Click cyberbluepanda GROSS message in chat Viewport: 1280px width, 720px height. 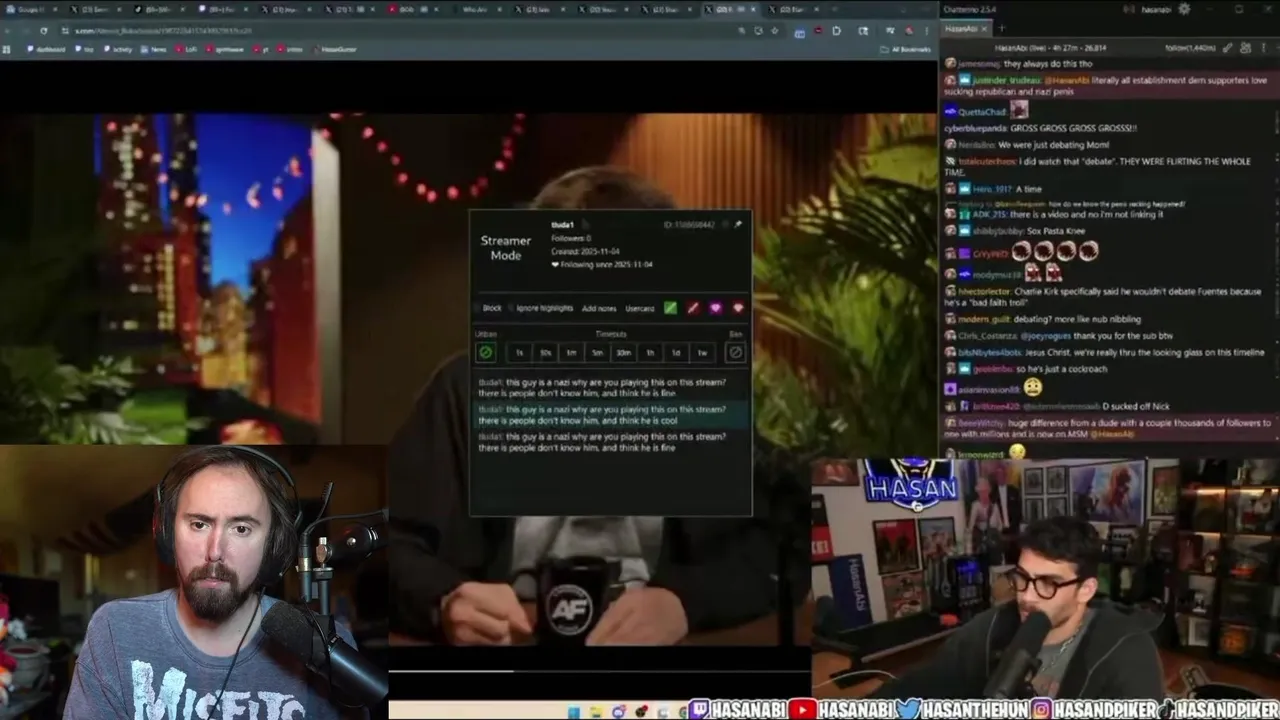point(1040,128)
